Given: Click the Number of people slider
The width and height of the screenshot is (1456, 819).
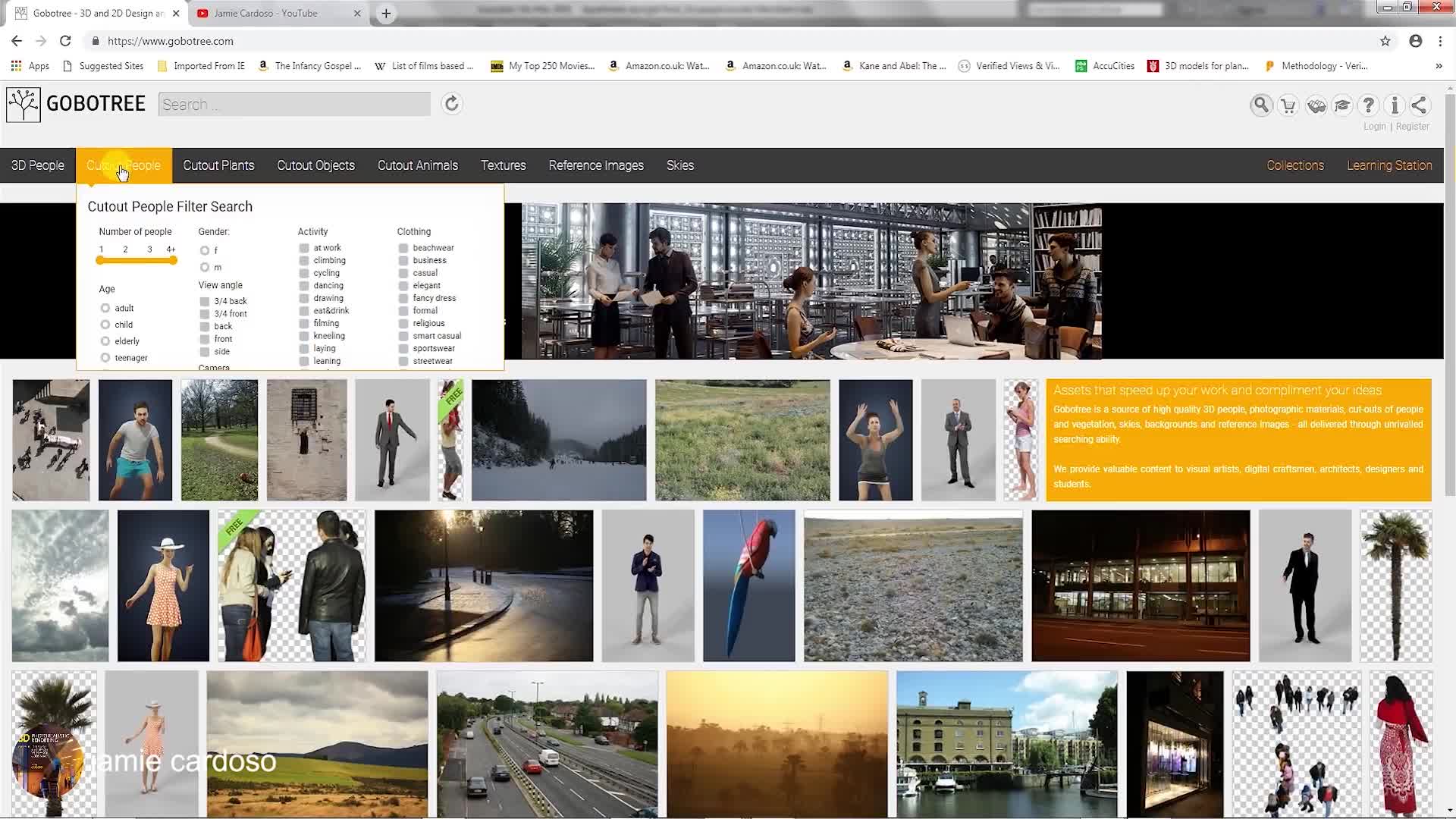Looking at the screenshot, I should [x=136, y=260].
